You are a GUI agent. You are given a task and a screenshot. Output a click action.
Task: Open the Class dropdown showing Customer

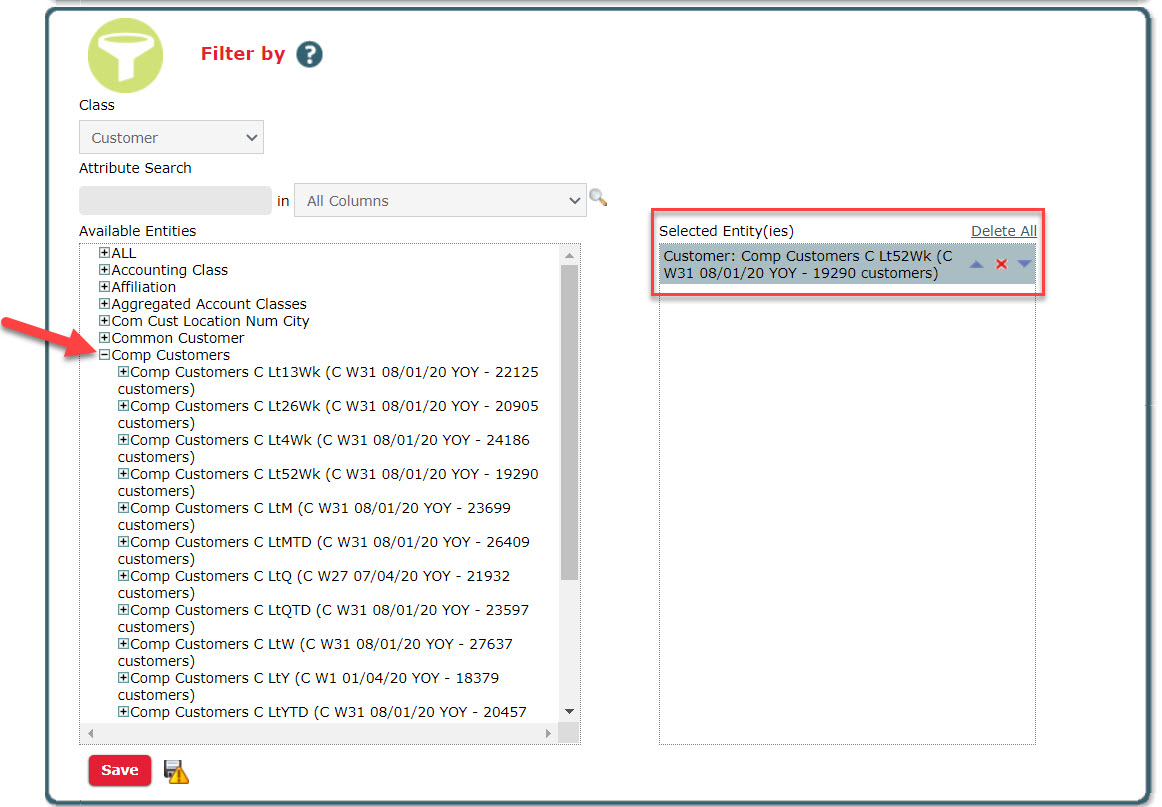[x=171, y=138]
